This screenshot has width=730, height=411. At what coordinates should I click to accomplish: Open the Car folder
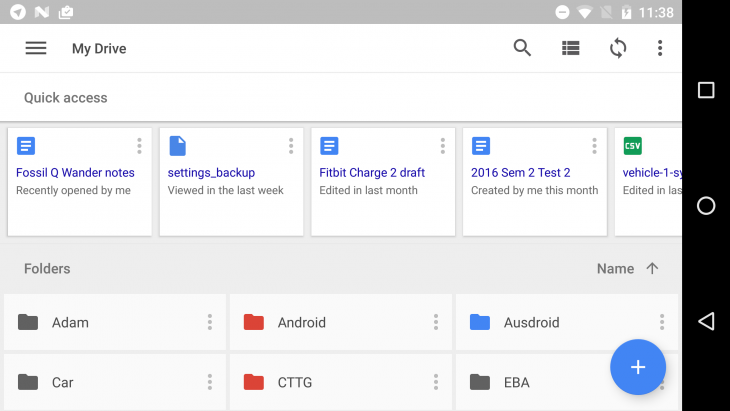115,382
